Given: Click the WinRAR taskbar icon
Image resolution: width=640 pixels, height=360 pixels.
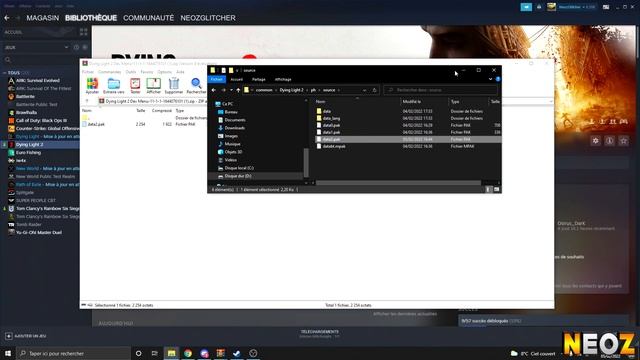Looking at the screenshot, I should click(x=220, y=353).
